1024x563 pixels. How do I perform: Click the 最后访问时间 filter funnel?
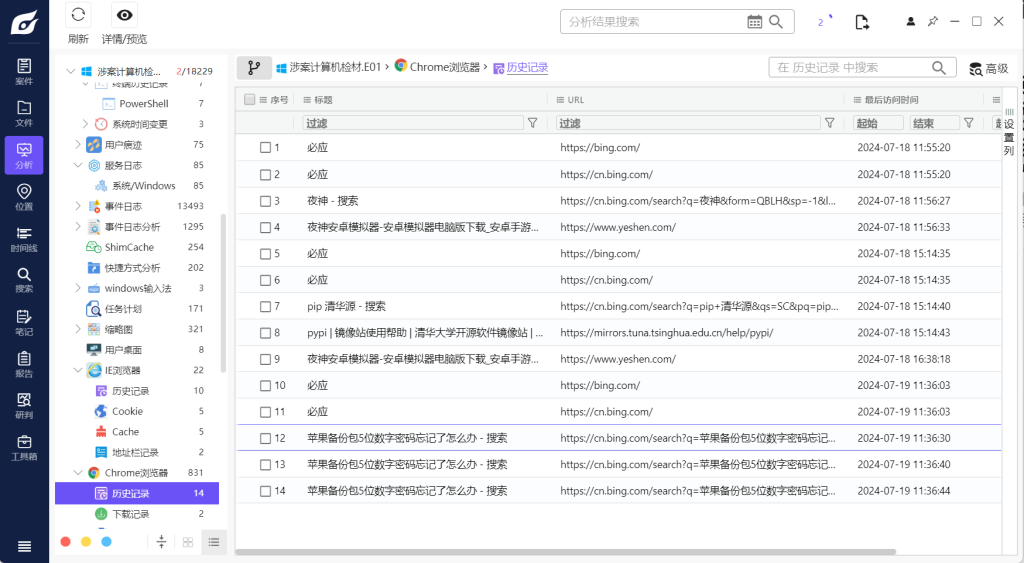point(968,123)
